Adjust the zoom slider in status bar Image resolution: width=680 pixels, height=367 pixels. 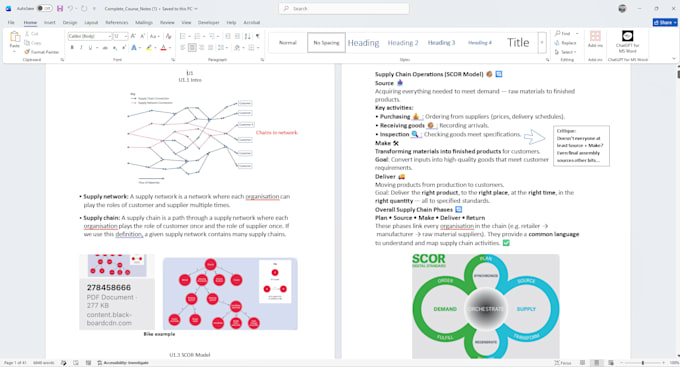(643, 363)
